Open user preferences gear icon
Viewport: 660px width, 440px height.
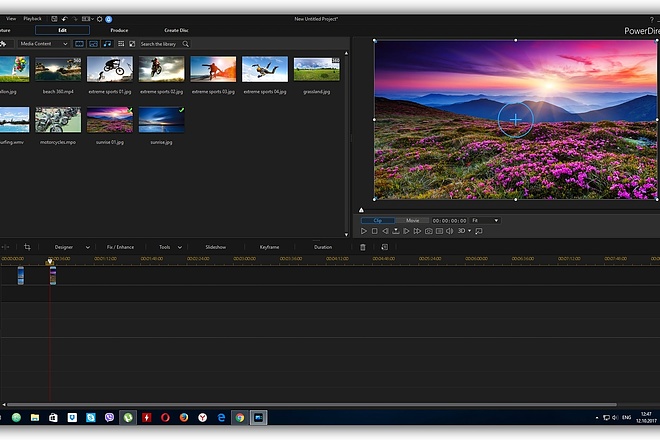tap(100, 19)
